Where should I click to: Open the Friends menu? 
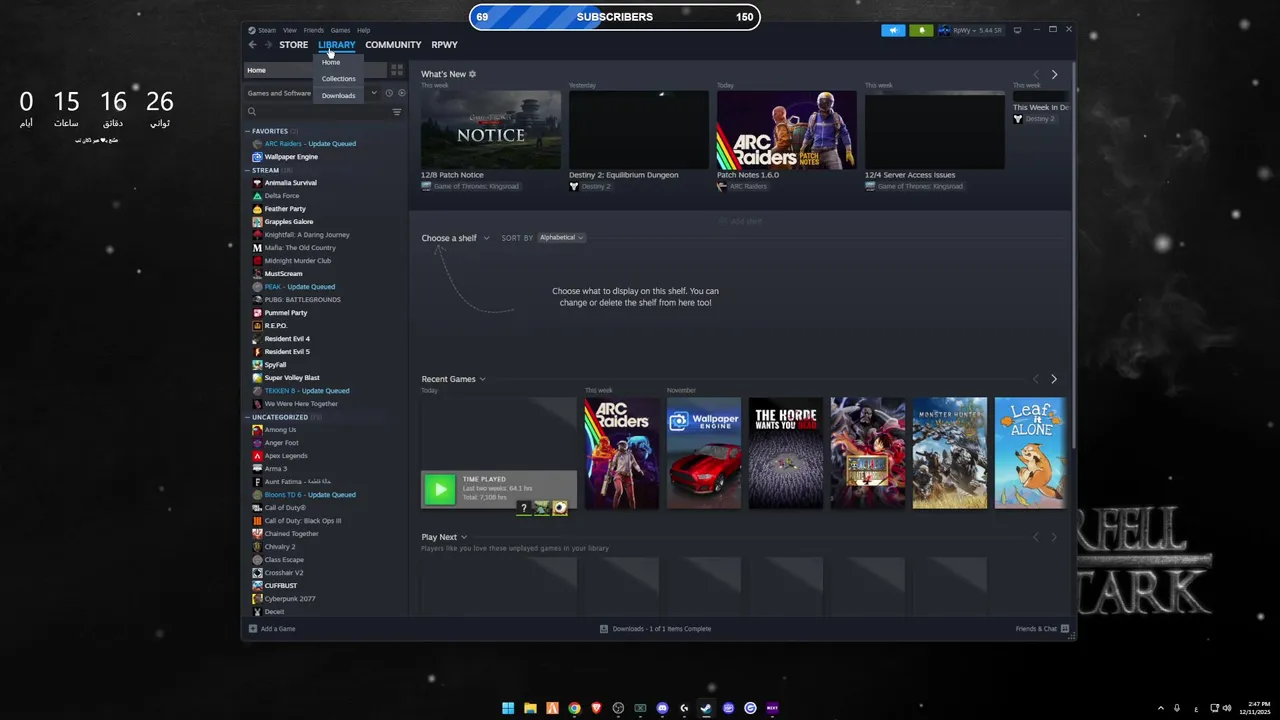[x=314, y=30]
